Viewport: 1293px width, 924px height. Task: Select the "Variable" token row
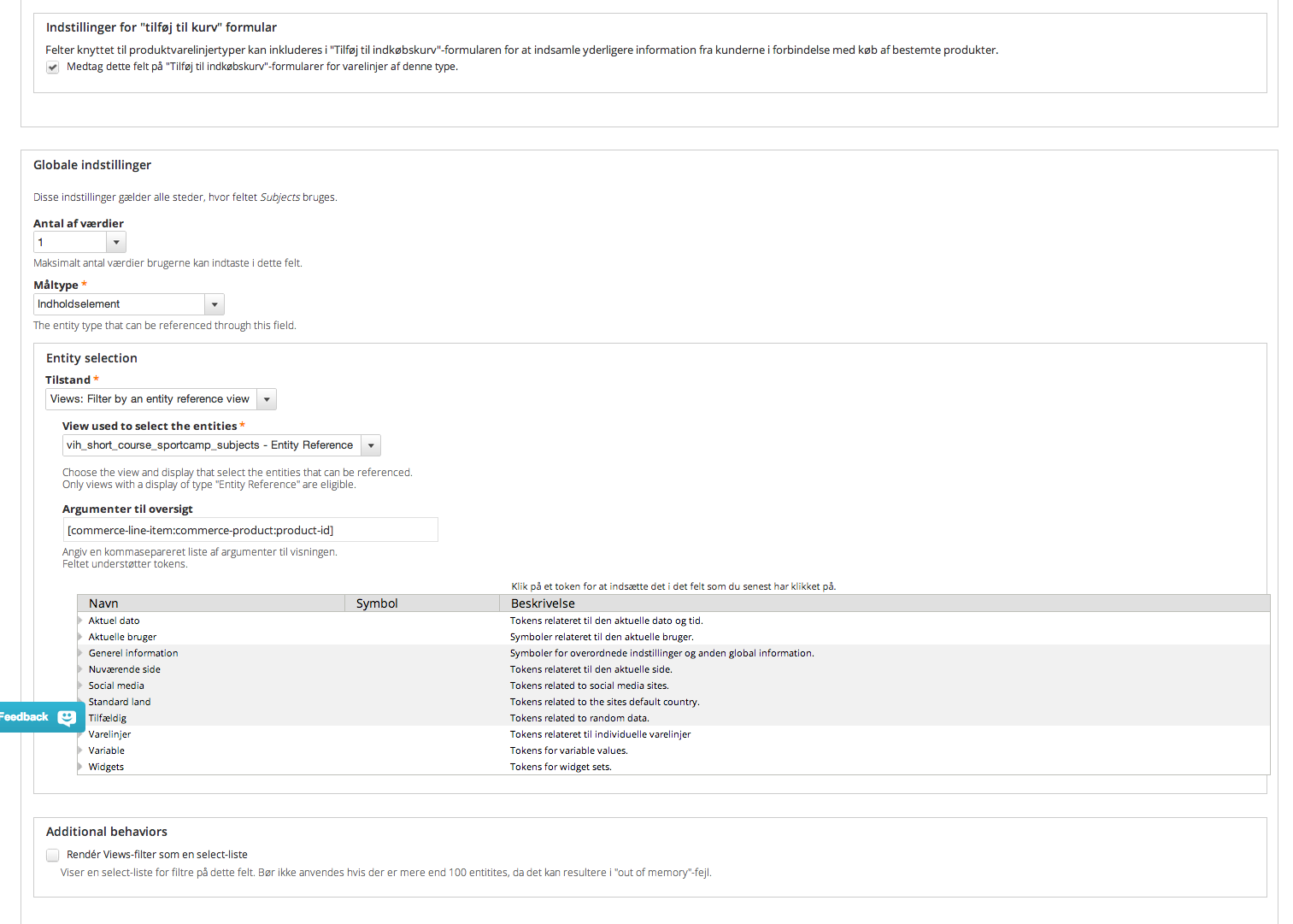pos(106,750)
